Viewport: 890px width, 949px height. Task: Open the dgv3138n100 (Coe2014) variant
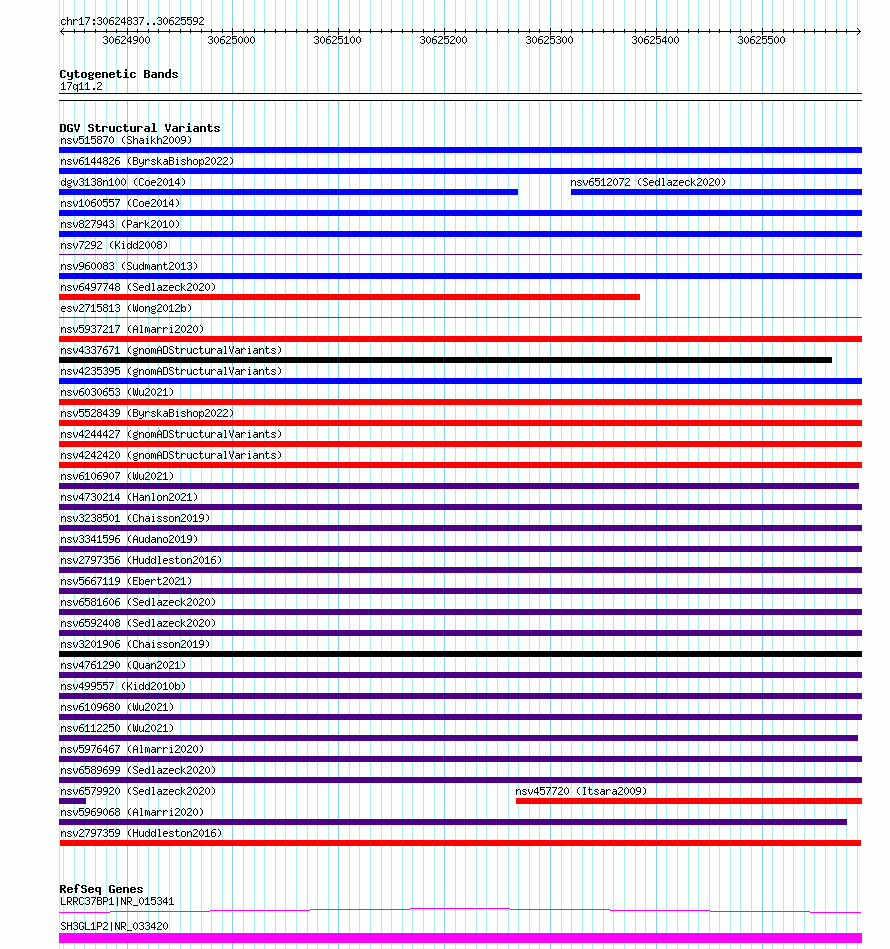123,182
